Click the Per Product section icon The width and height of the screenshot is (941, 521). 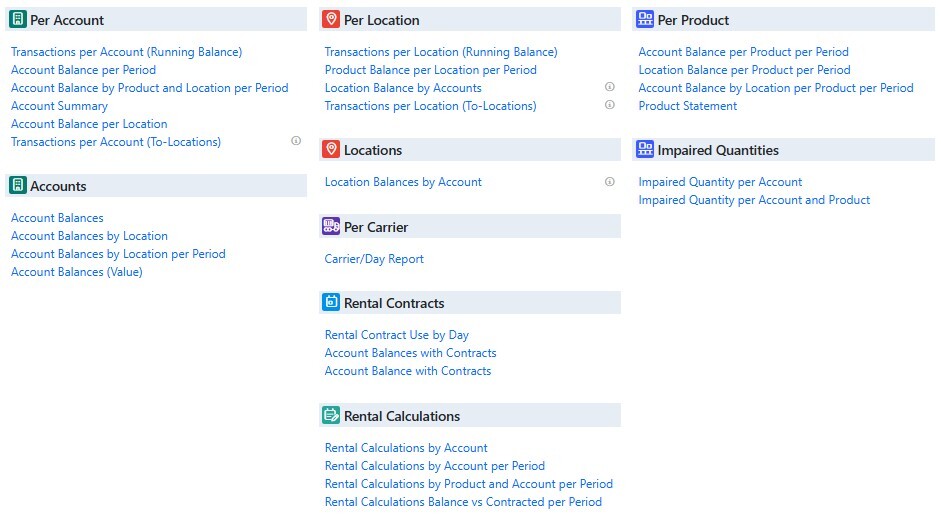(645, 19)
